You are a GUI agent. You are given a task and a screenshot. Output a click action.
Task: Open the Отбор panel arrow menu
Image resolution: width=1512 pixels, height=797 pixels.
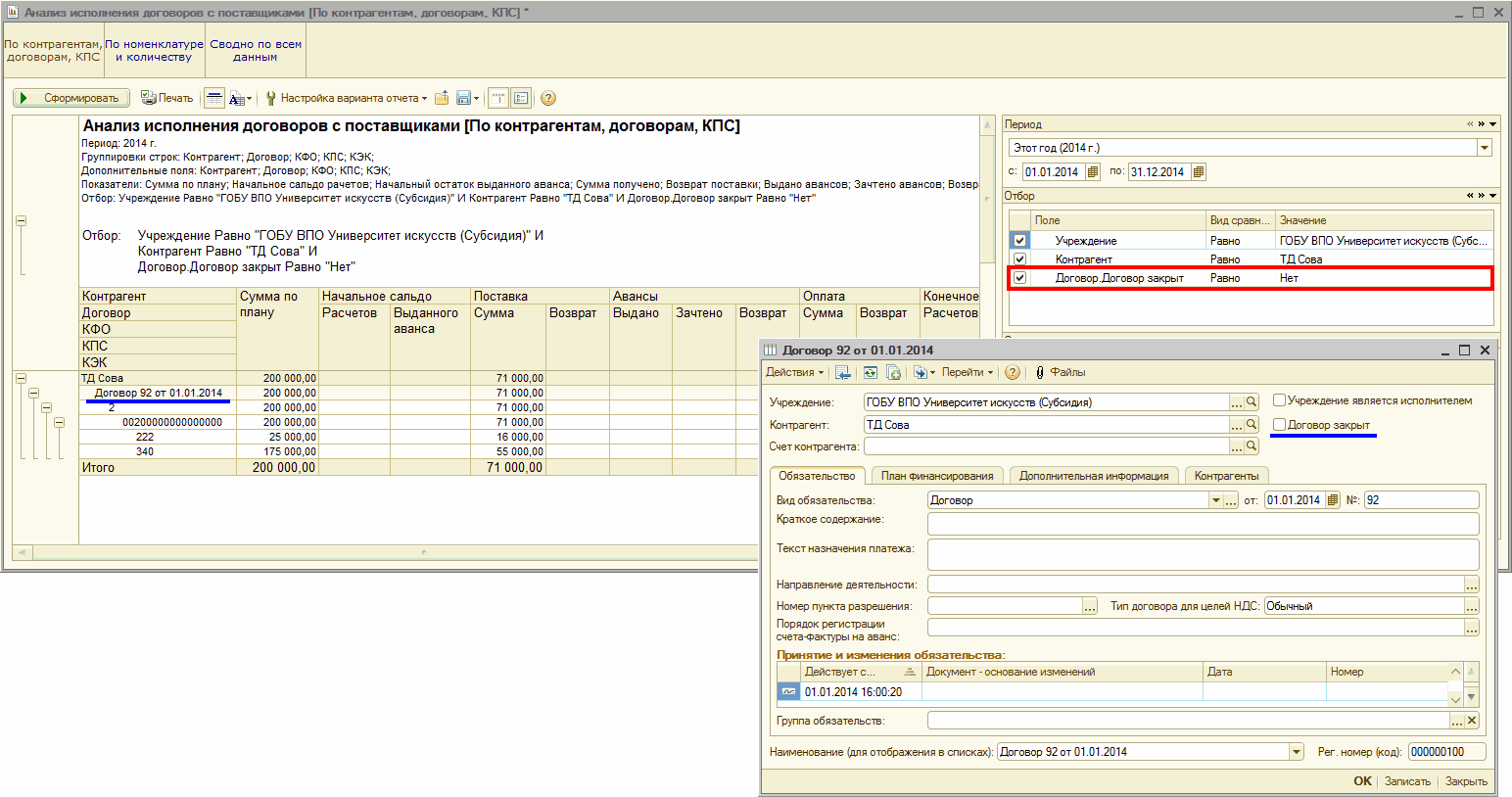(1493, 196)
